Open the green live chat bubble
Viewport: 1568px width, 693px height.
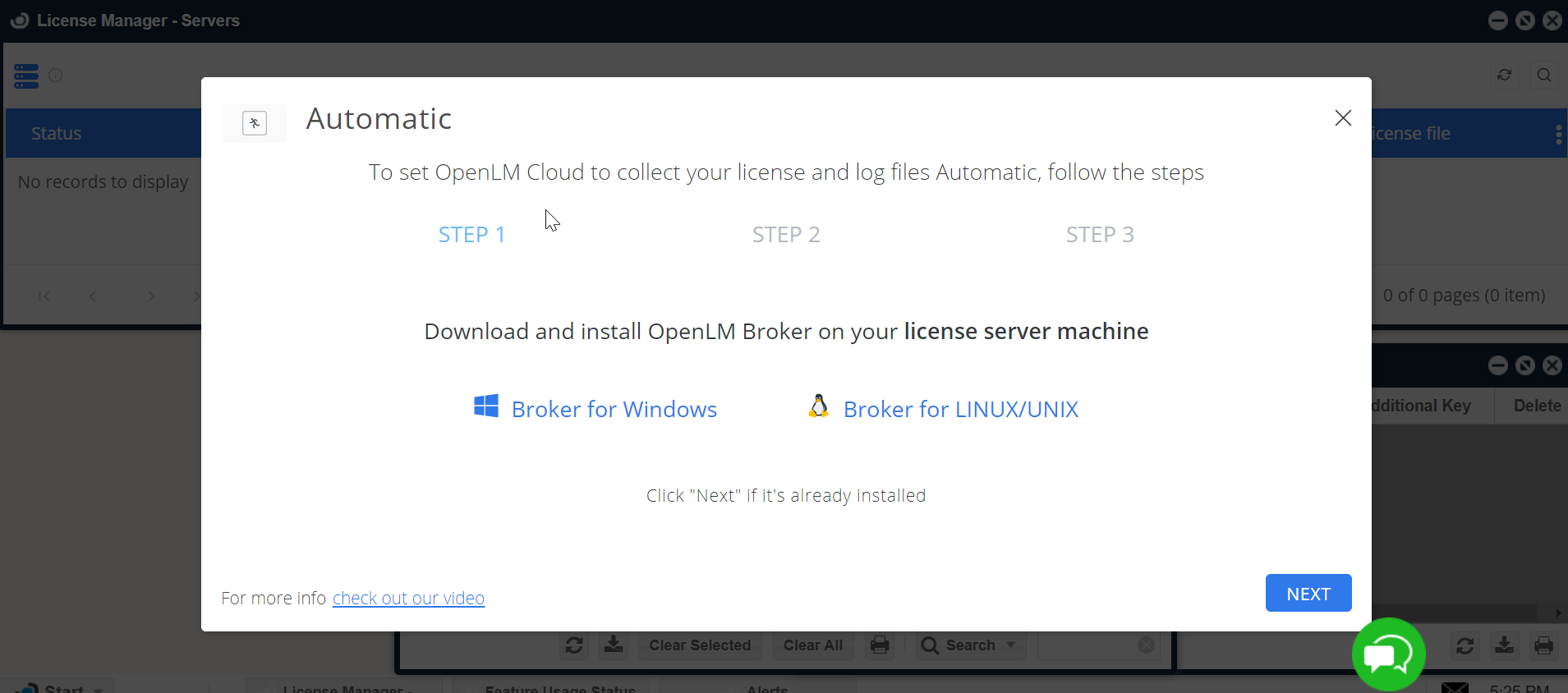tap(1388, 654)
